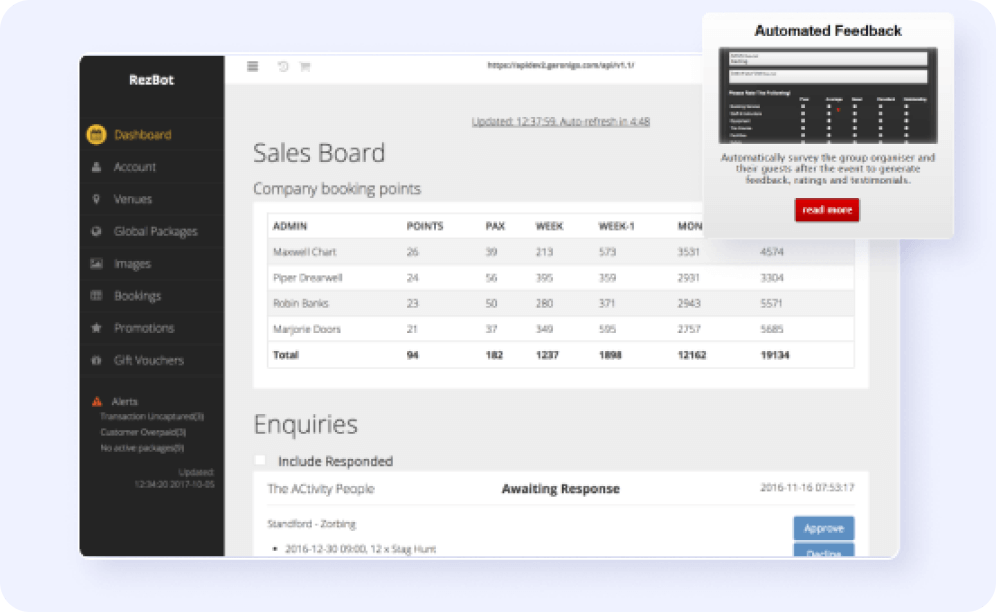
Task: Click the Venues map pin icon
Action: pos(96,199)
